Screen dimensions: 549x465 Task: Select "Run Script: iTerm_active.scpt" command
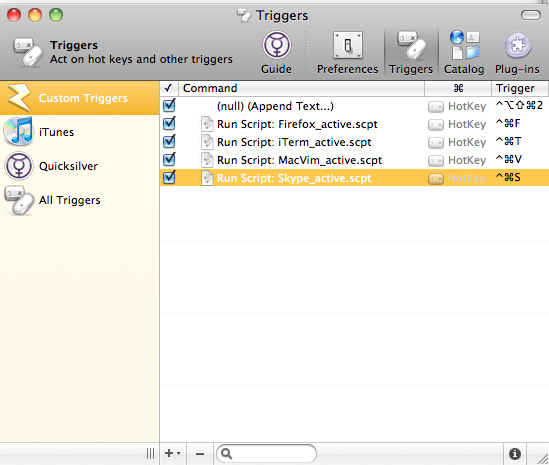coord(294,143)
